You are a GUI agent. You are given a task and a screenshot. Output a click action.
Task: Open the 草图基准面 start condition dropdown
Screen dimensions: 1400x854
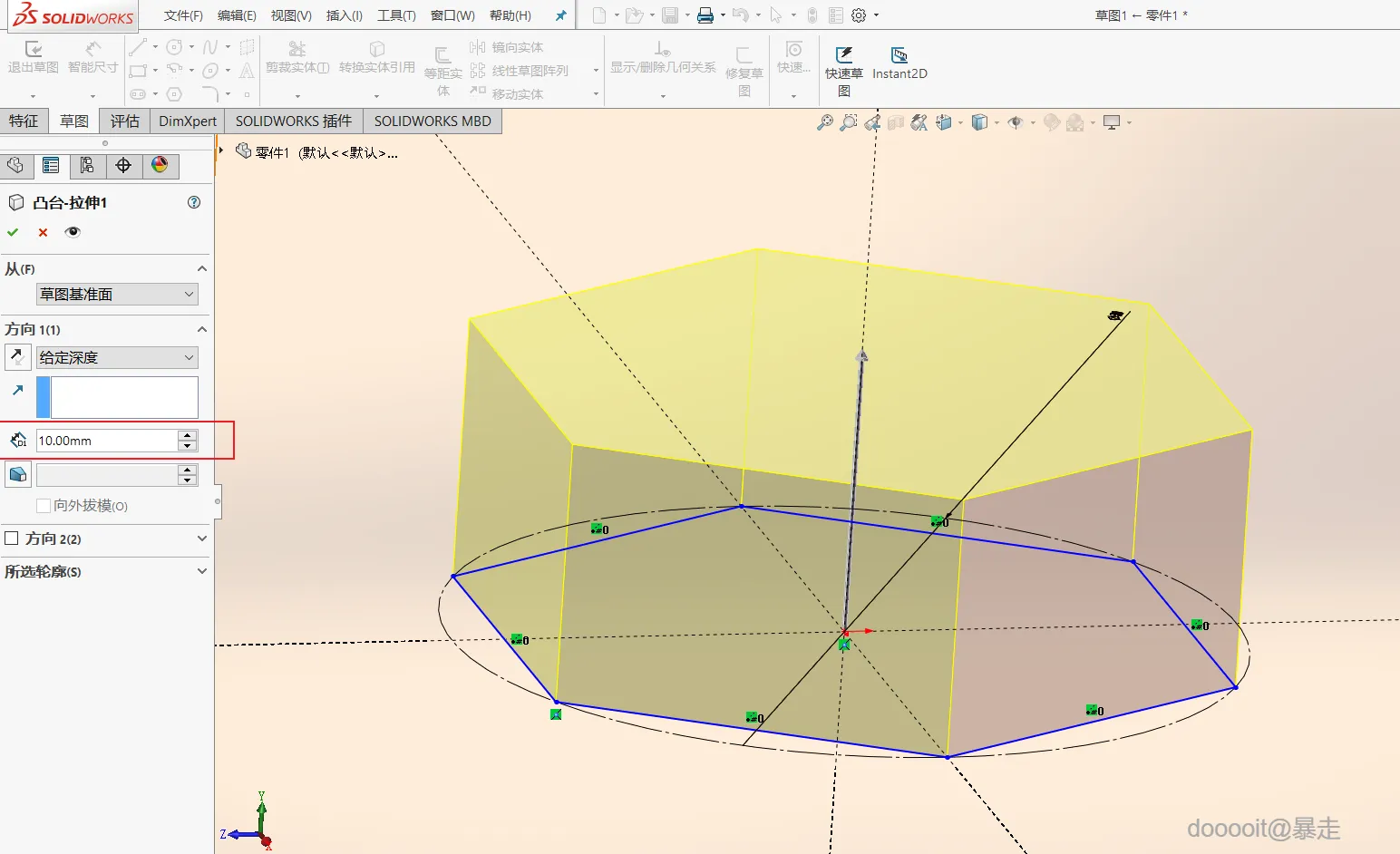tap(116, 295)
